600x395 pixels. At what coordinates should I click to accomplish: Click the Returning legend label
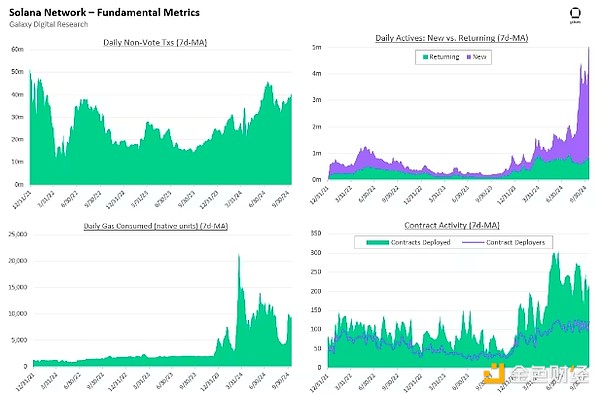click(x=444, y=57)
